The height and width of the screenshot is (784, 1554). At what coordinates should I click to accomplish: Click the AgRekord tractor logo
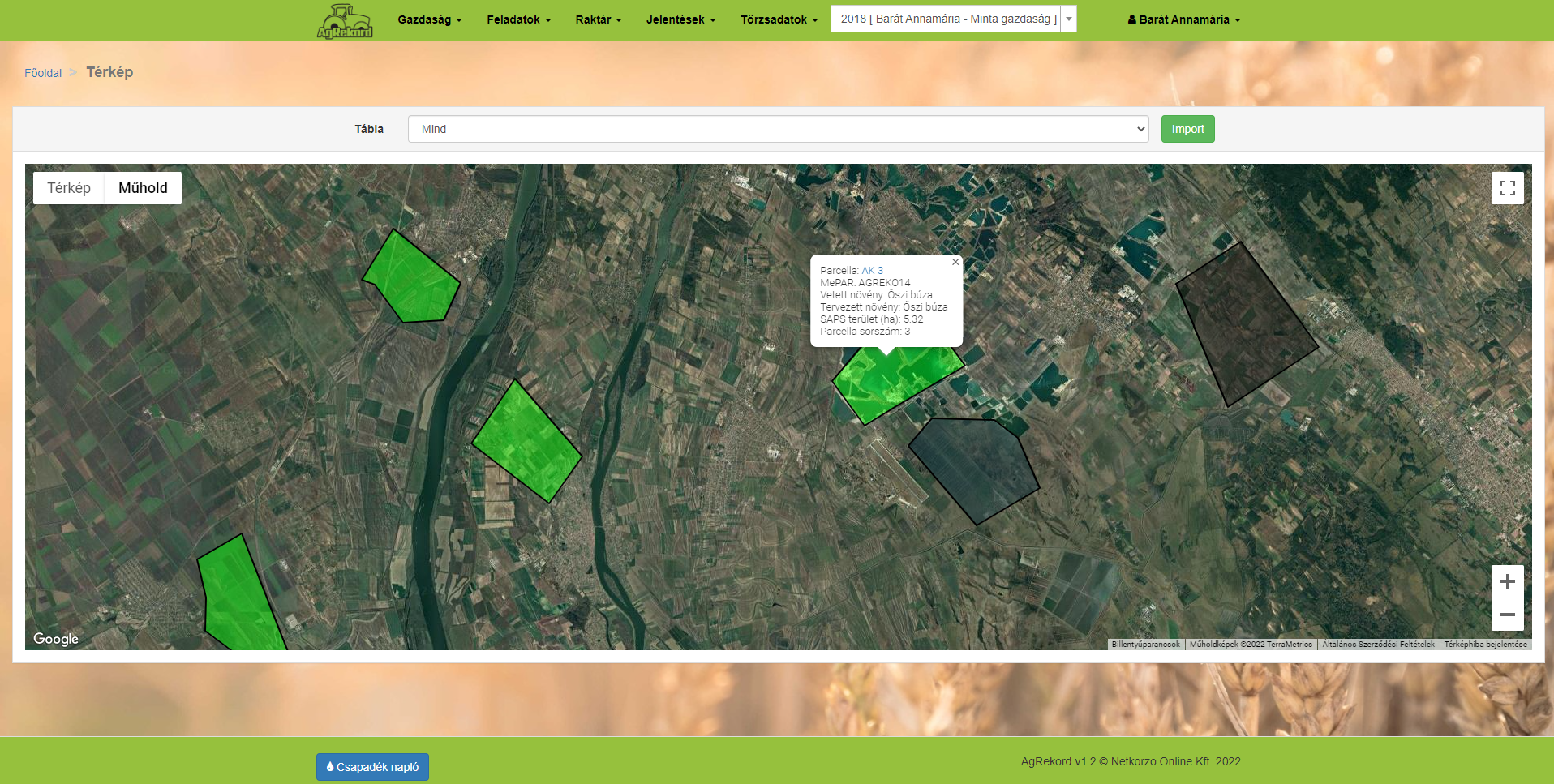[345, 21]
